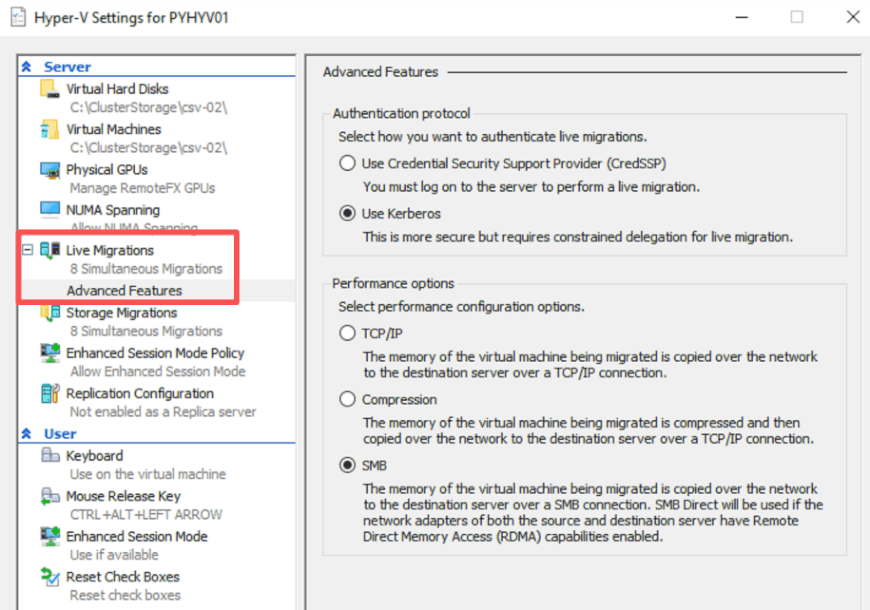870x610 pixels.
Task: Select the Compression performance option
Action: point(347,399)
